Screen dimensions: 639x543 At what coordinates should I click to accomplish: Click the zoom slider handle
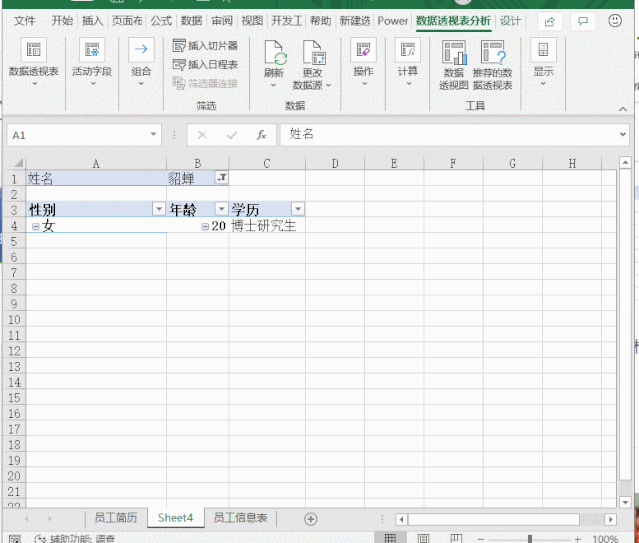[x=530, y=539]
